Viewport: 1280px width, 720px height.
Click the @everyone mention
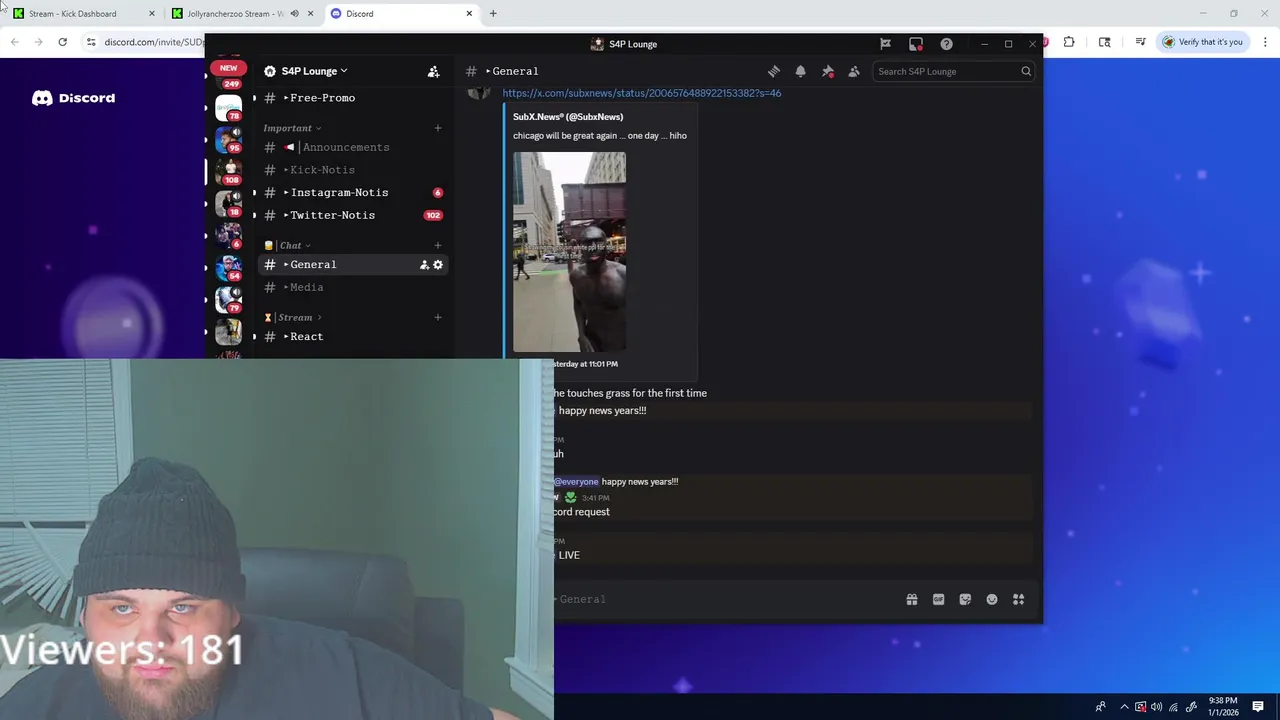click(576, 482)
